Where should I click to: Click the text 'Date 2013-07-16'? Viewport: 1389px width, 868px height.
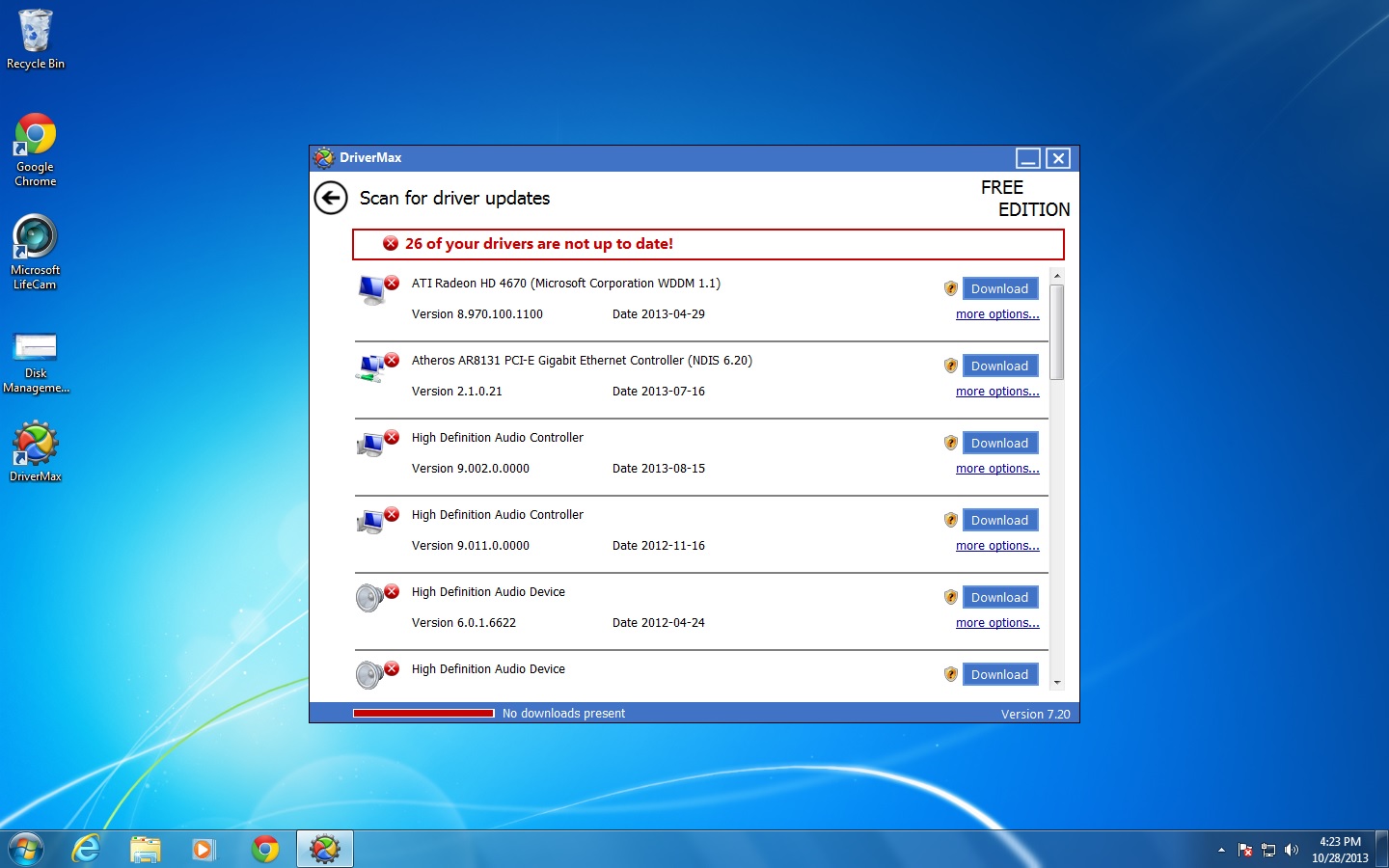tap(659, 392)
